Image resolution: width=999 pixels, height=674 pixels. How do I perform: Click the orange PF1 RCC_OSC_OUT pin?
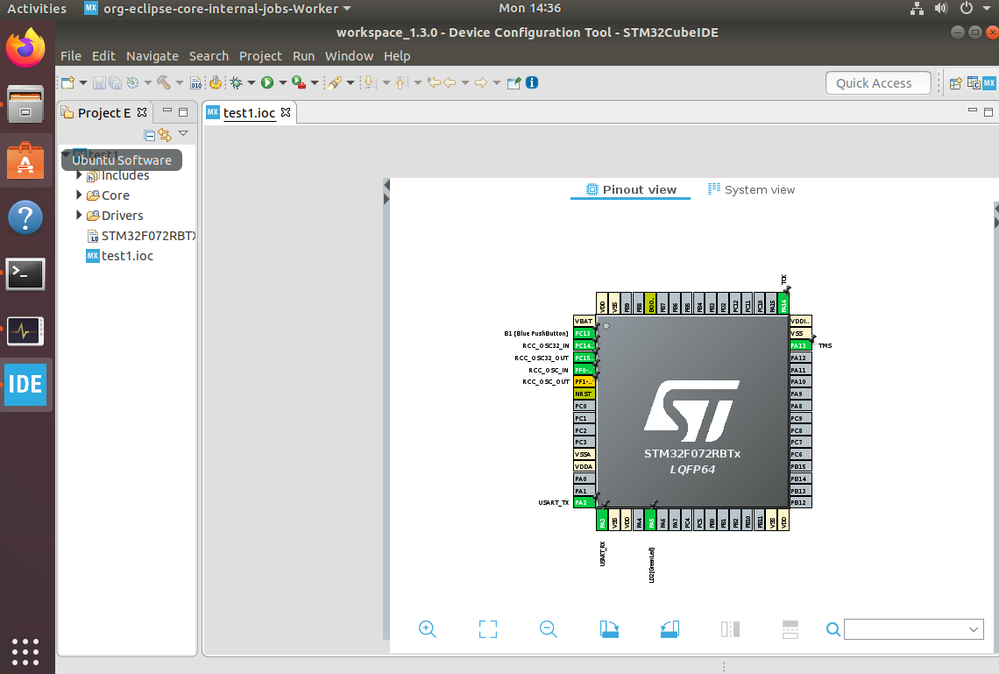[584, 382]
